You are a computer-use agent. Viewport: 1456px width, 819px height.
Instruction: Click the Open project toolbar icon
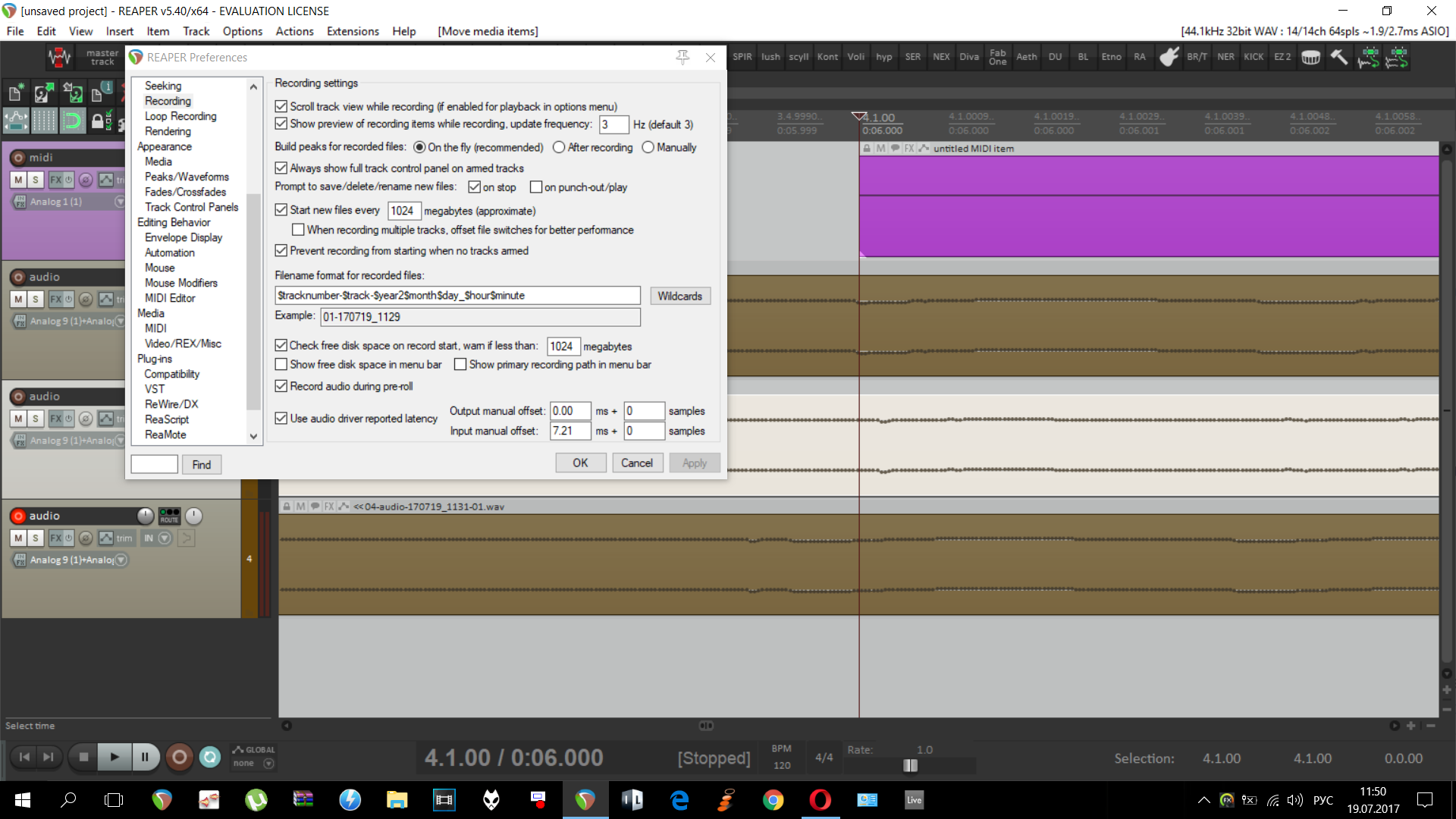[43, 93]
